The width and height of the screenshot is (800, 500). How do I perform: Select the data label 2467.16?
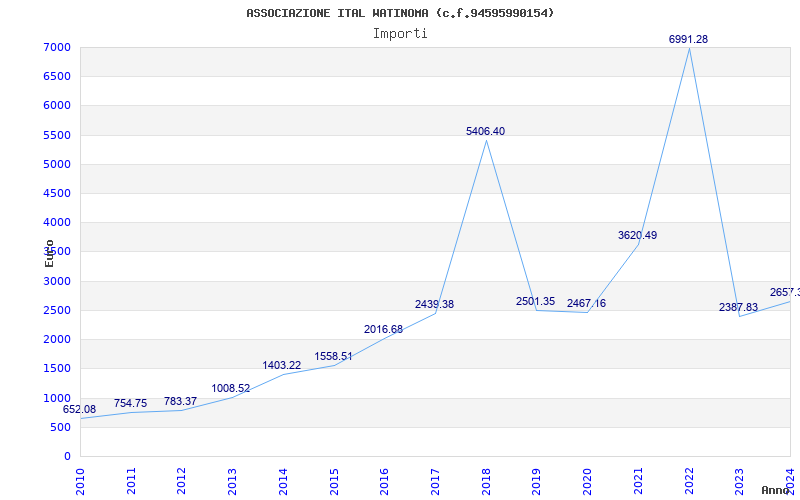[x=586, y=304]
